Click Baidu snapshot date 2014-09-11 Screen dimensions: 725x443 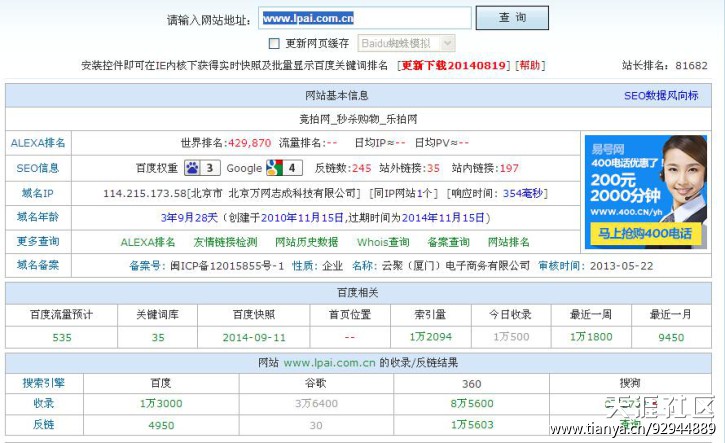tap(254, 338)
